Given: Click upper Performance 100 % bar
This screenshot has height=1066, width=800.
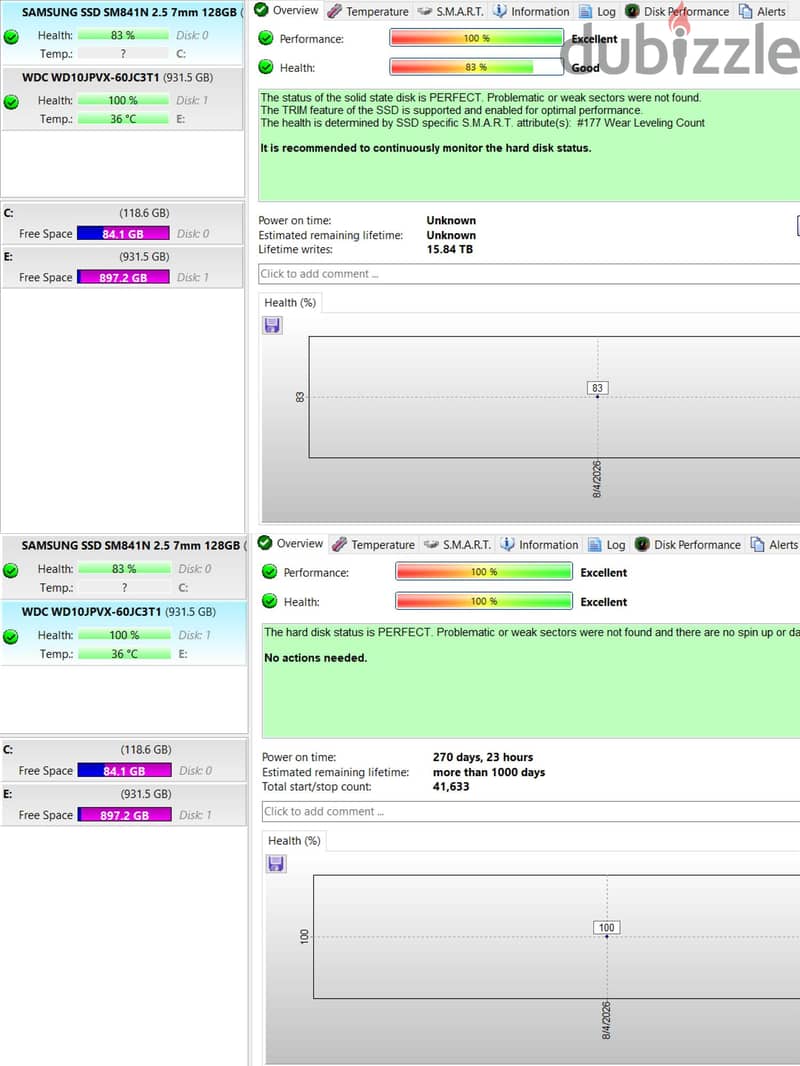Looking at the screenshot, I should pyautogui.click(x=476, y=37).
